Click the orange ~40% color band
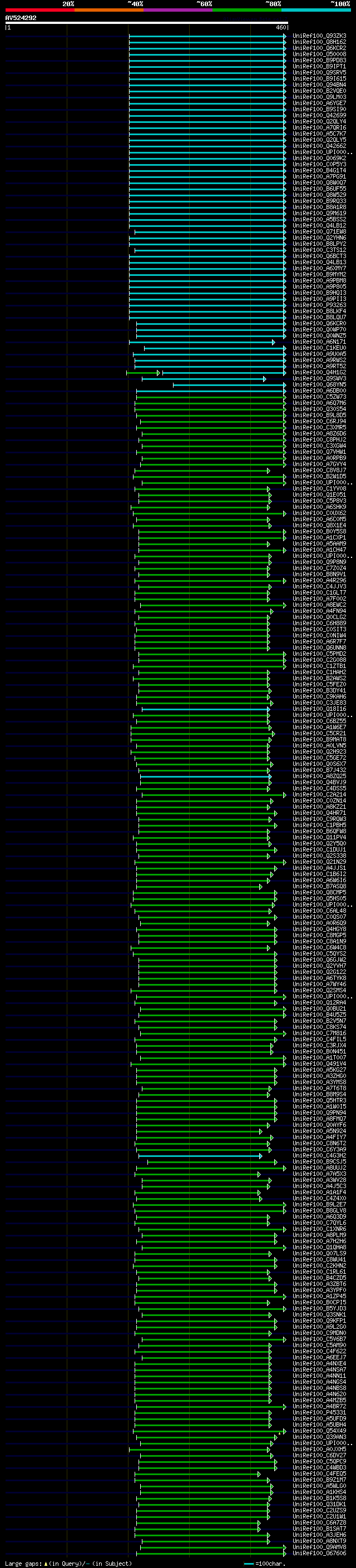The height and width of the screenshot is (1568, 356). tap(109, 10)
